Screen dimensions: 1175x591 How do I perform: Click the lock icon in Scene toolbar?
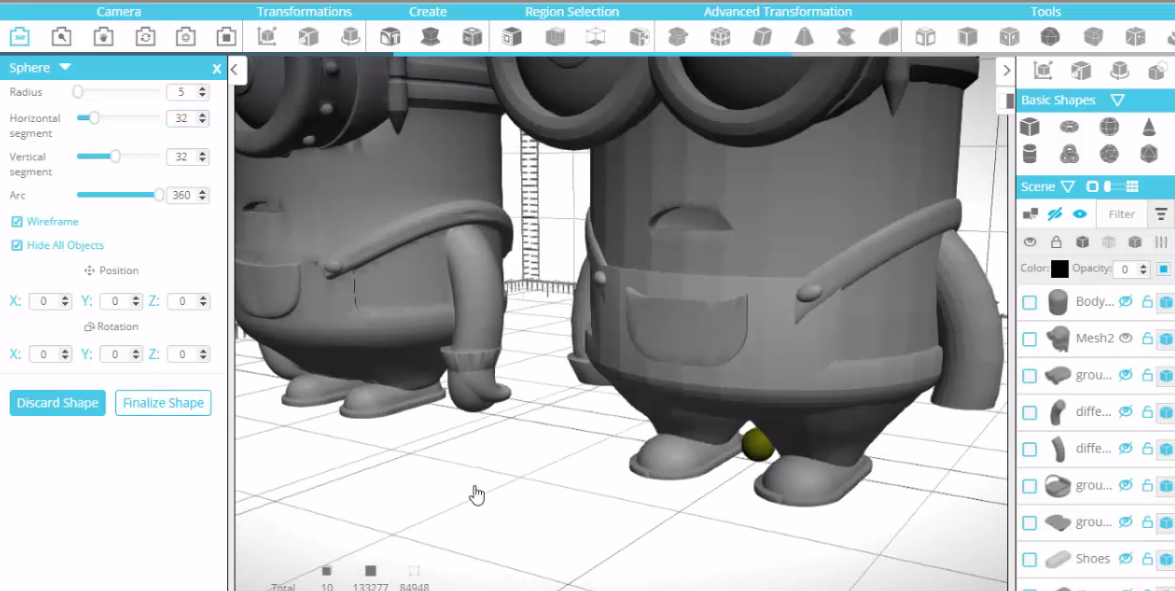1056,242
